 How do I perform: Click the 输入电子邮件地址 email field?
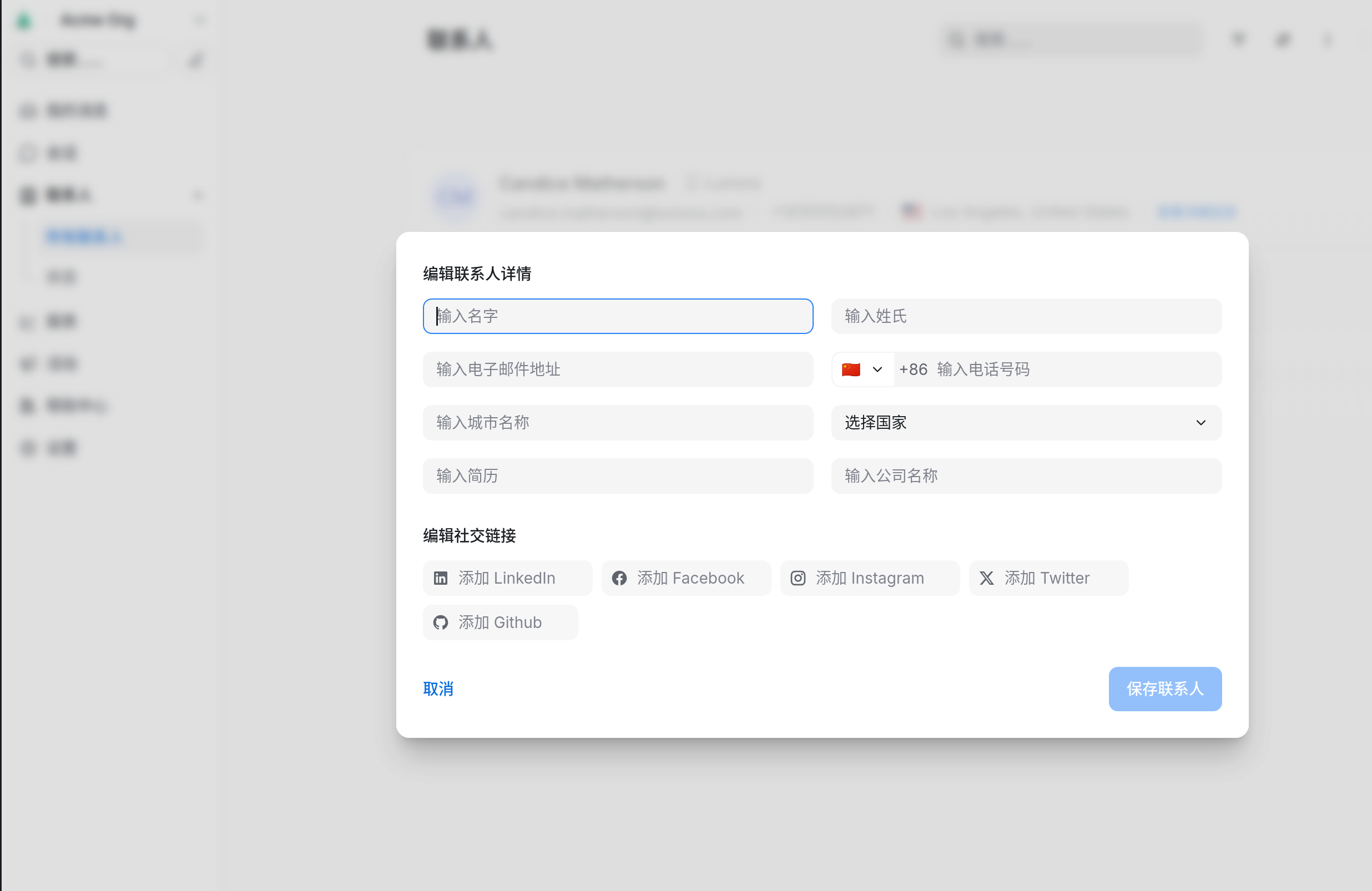[x=617, y=369]
